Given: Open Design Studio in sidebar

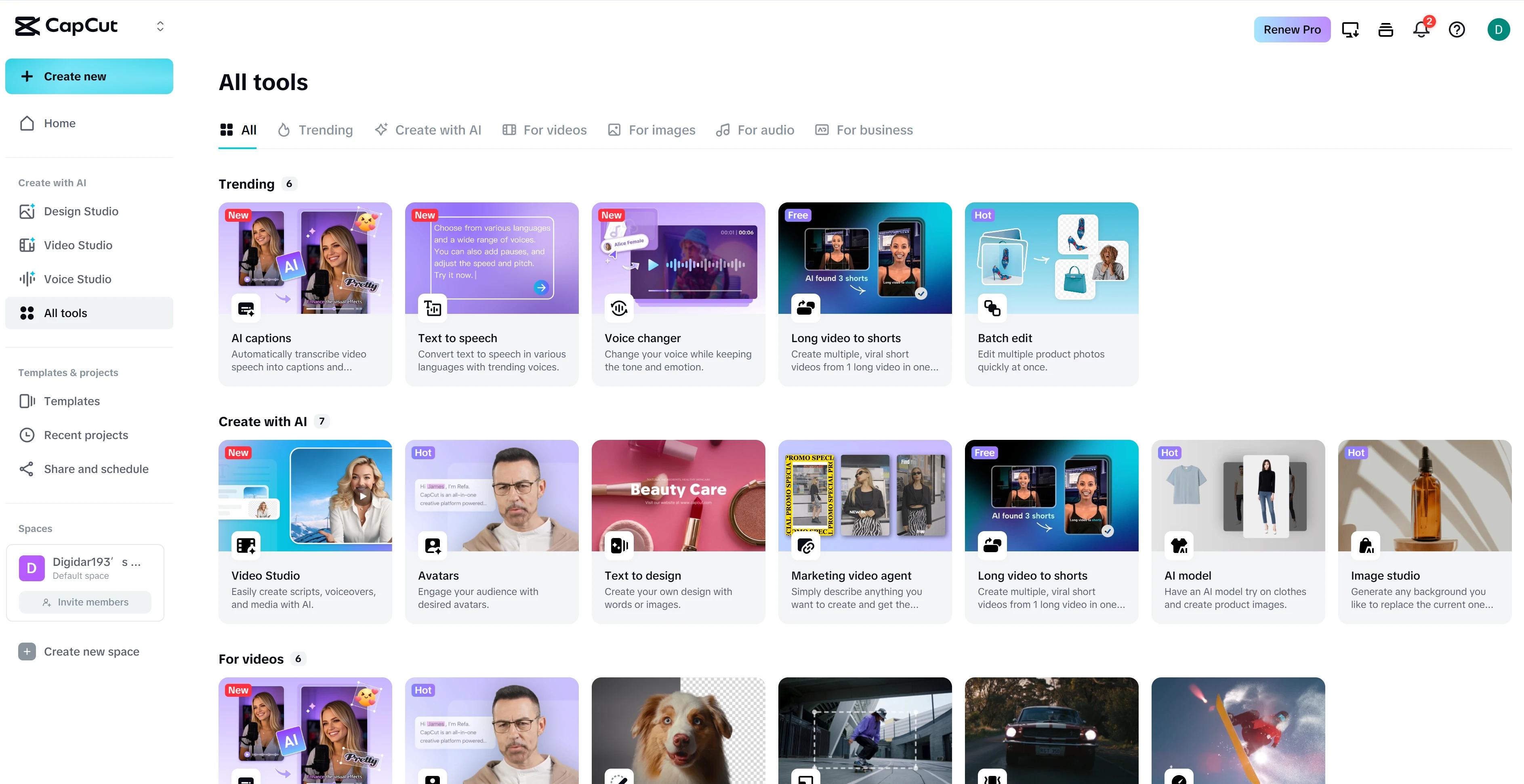Looking at the screenshot, I should (x=81, y=211).
